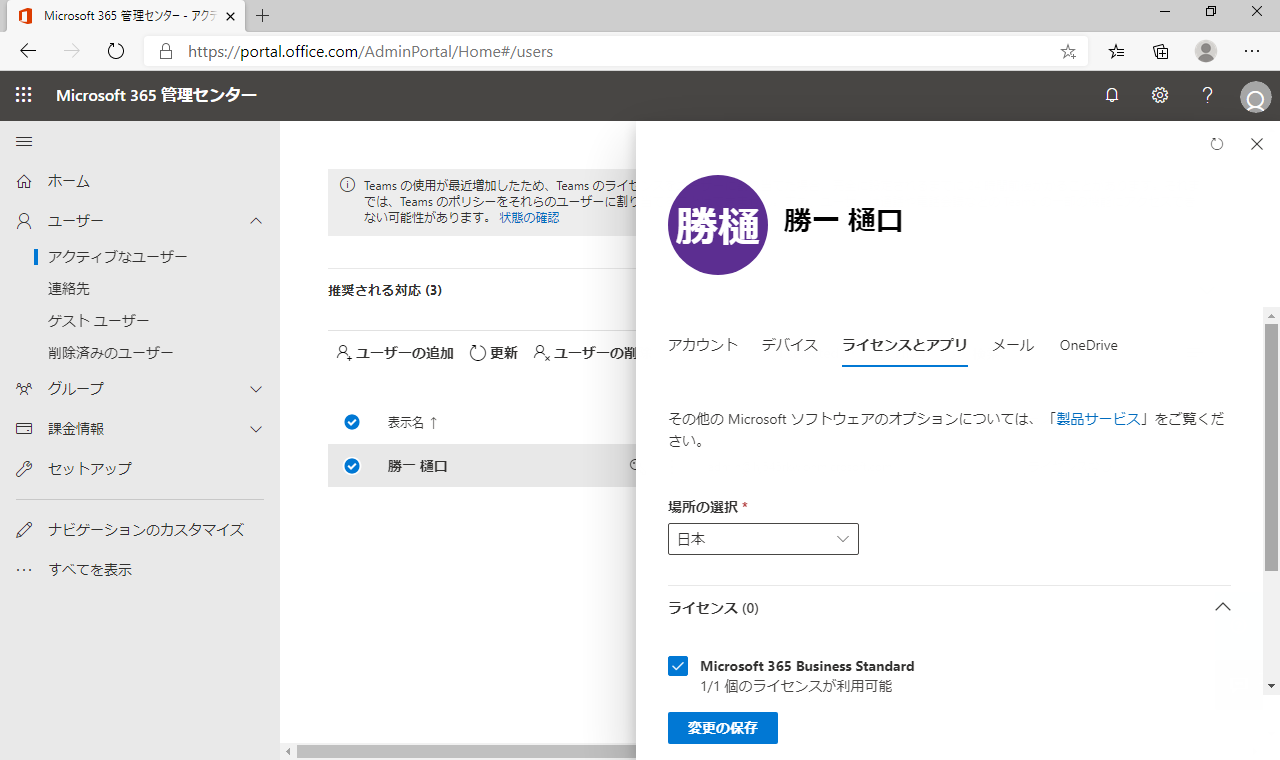
Task: Click the ellipsis icon beside すべてを表示
Action: pyautogui.click(x=24, y=570)
